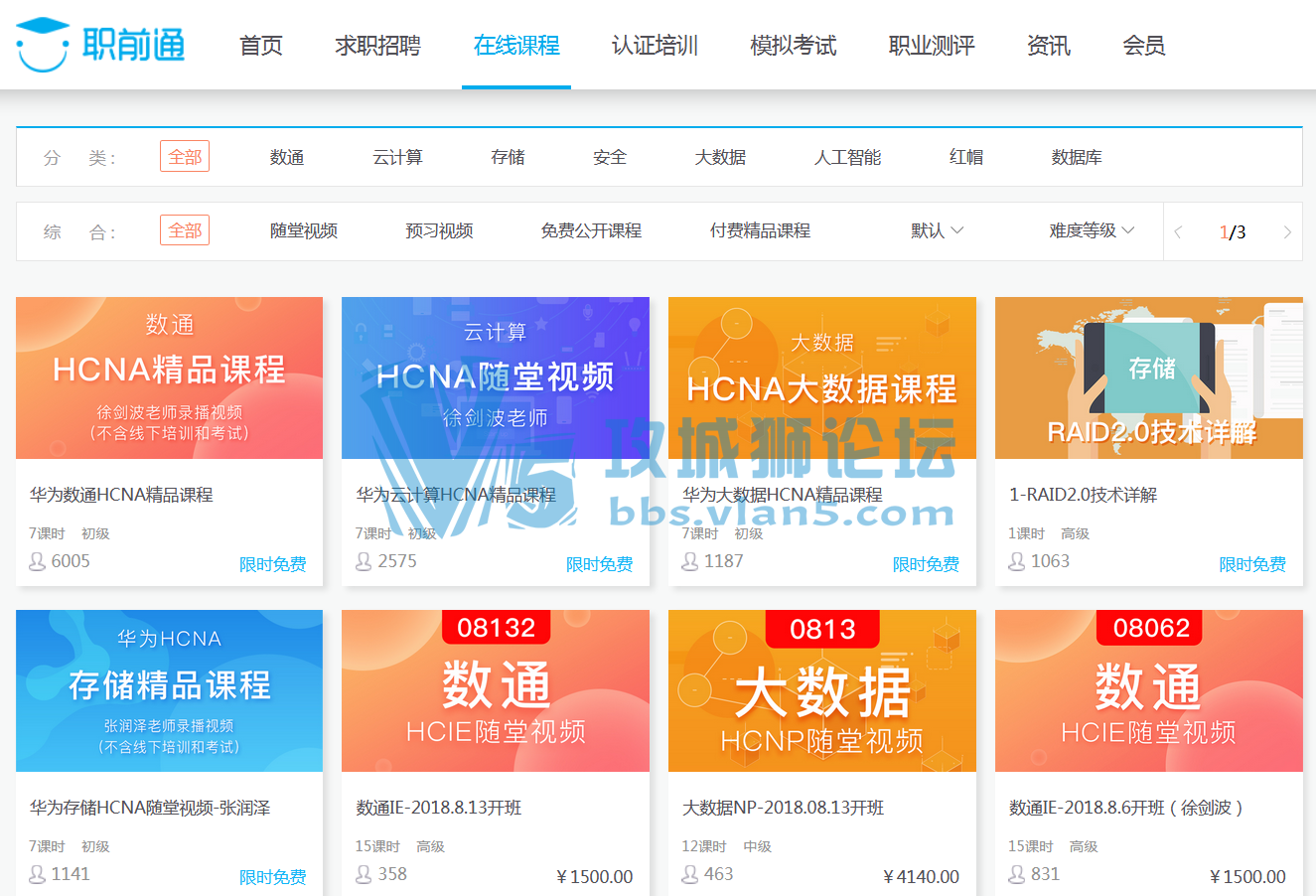The width and height of the screenshot is (1316, 896).
Task: Open the RAID2.0技术详解 thumbnail
Action: (x=1149, y=377)
